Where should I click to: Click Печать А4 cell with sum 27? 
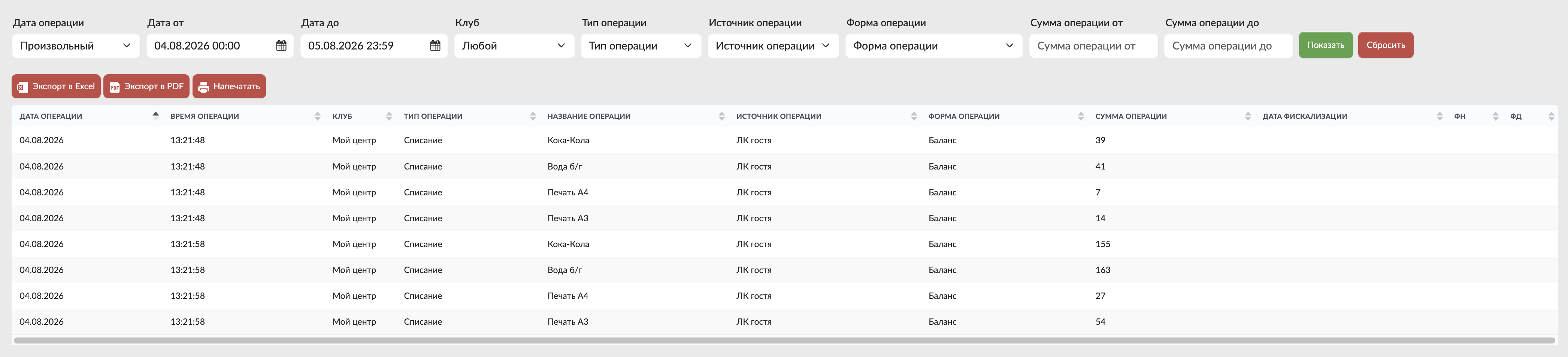[567, 295]
